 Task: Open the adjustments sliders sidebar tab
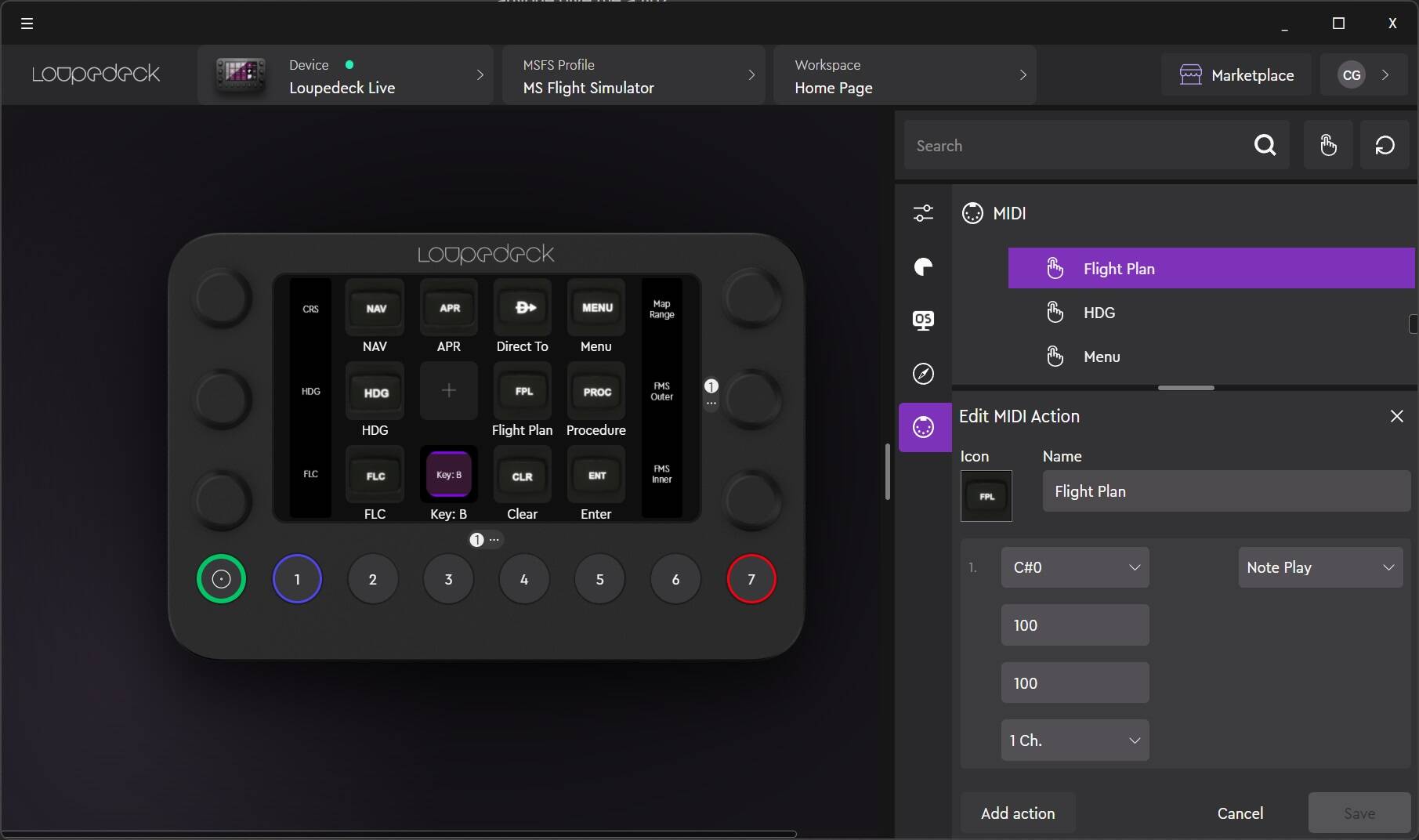(924, 213)
